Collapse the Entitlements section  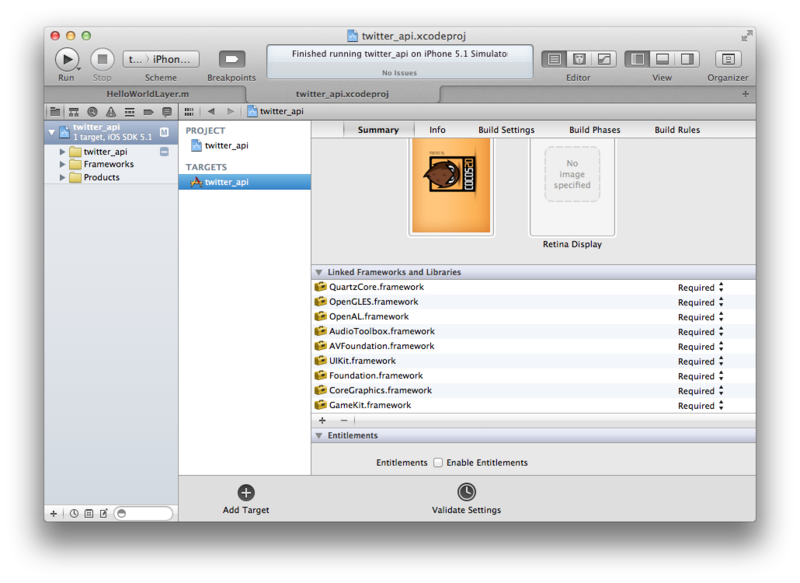[319, 436]
